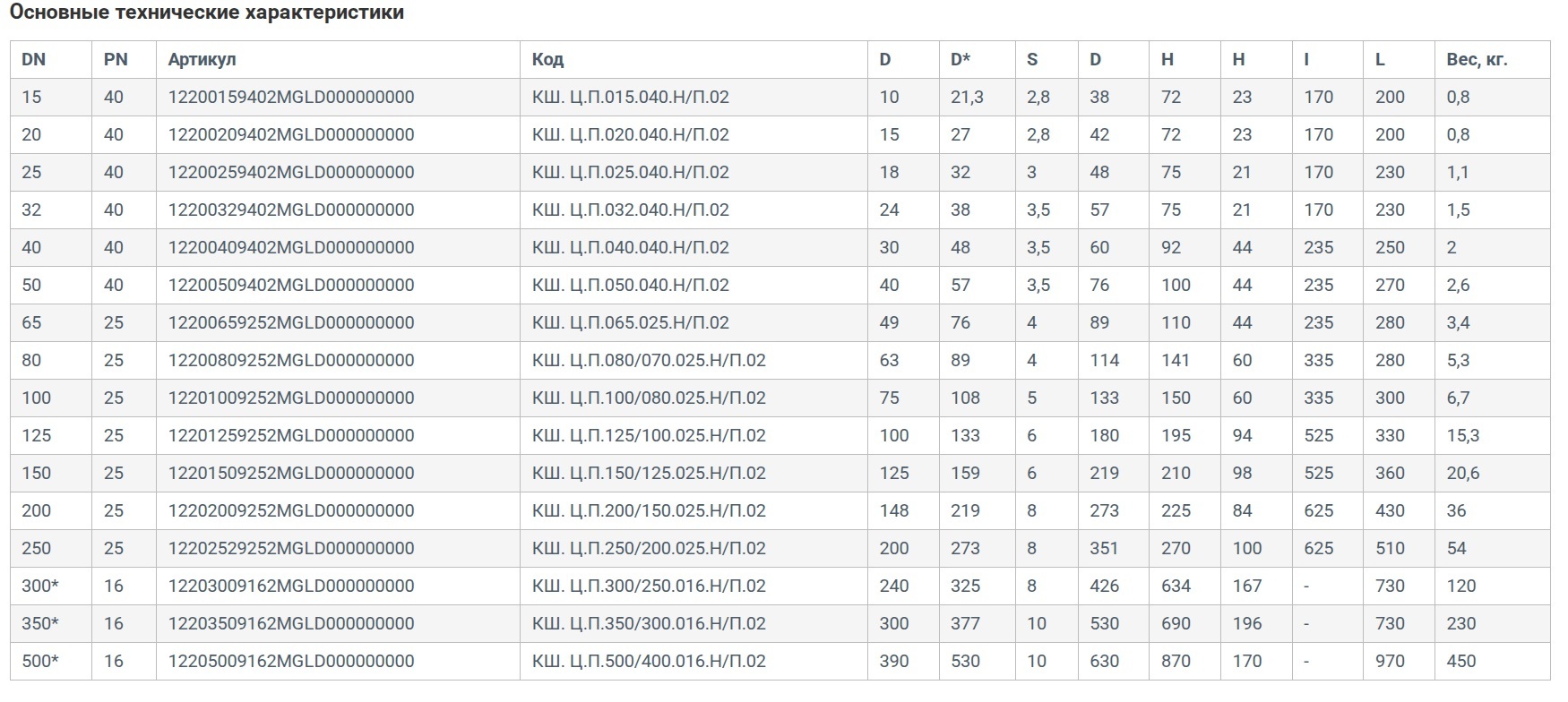Click the DN column header
The height and width of the screenshot is (702, 1568).
coord(33,59)
